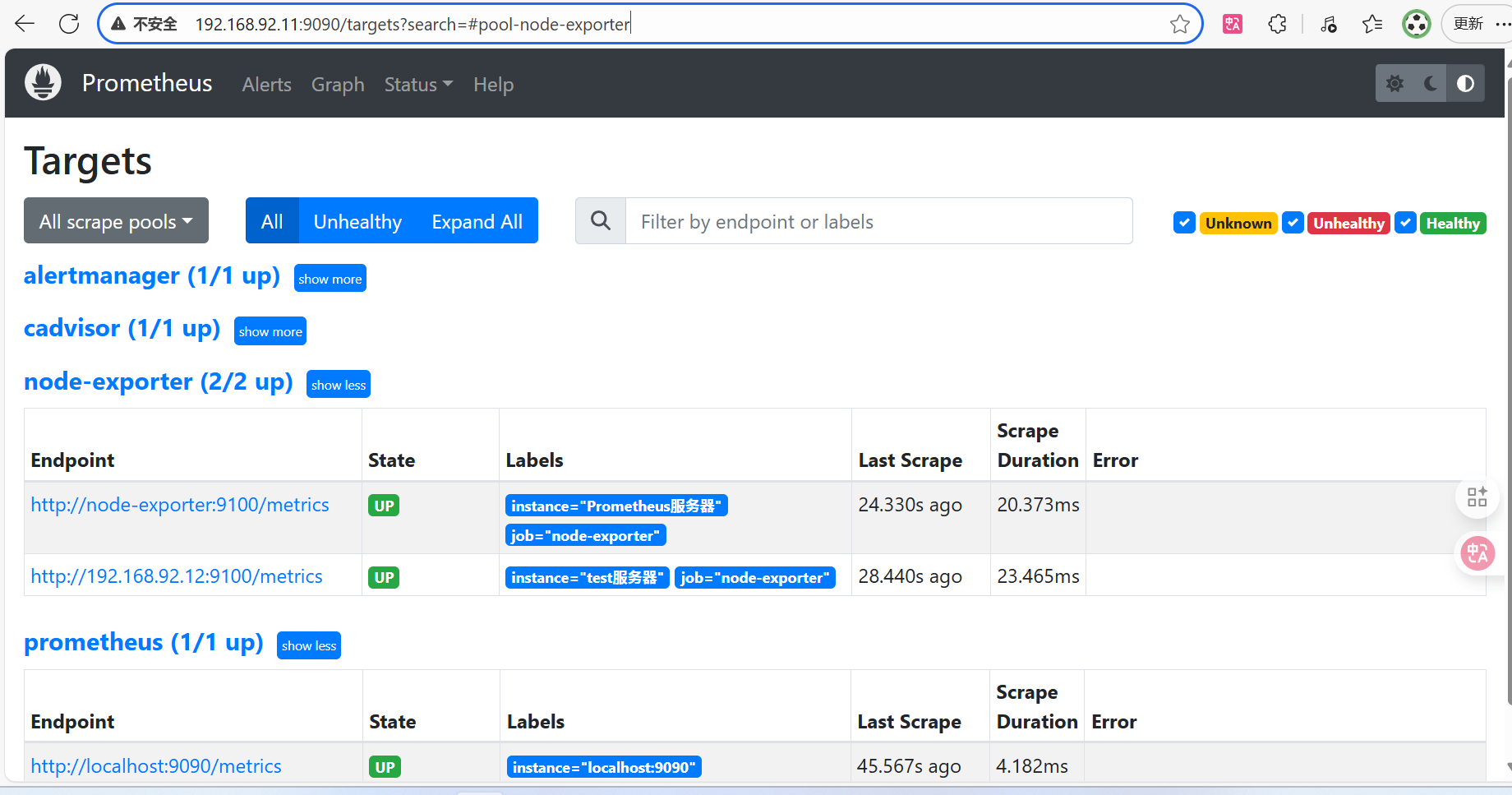Screen dimensions: 1512x795
Task: Open the insecure site warning icon
Action: tap(118, 24)
